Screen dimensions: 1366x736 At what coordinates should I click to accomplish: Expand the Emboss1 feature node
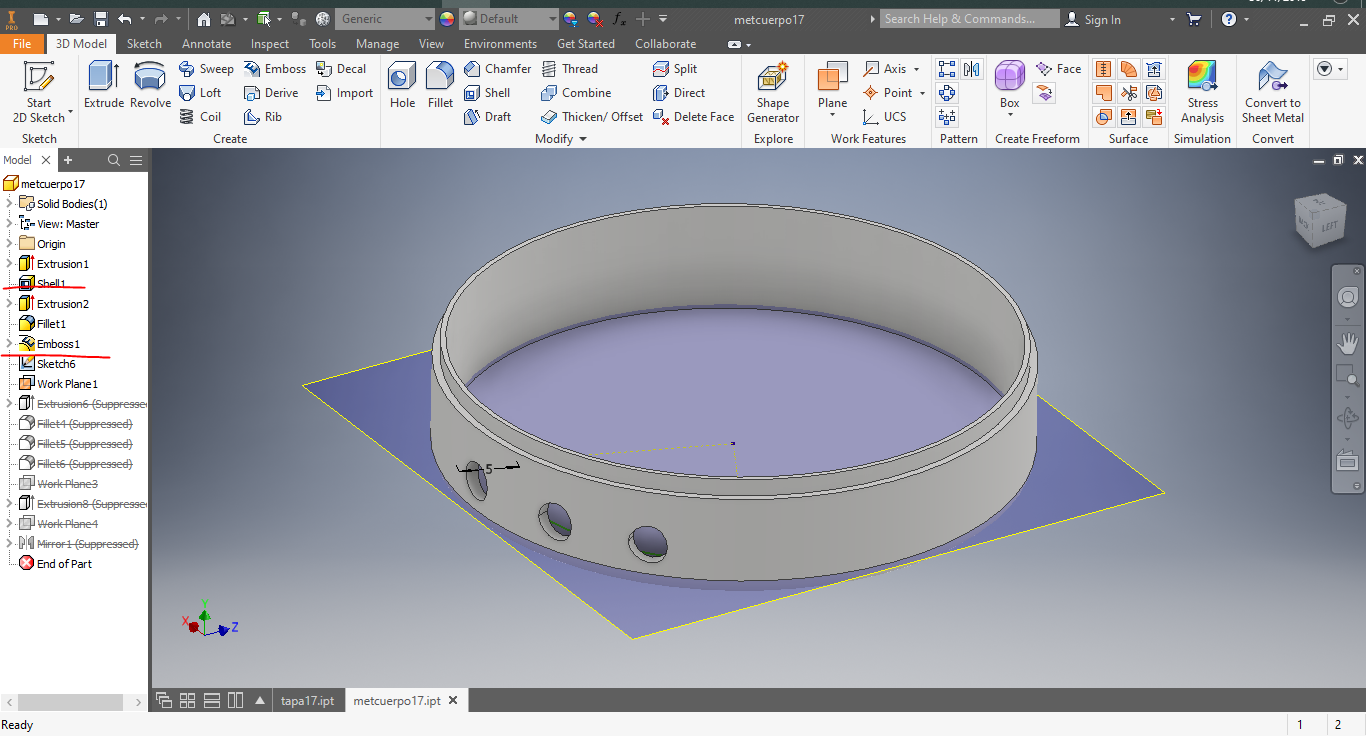[9, 344]
